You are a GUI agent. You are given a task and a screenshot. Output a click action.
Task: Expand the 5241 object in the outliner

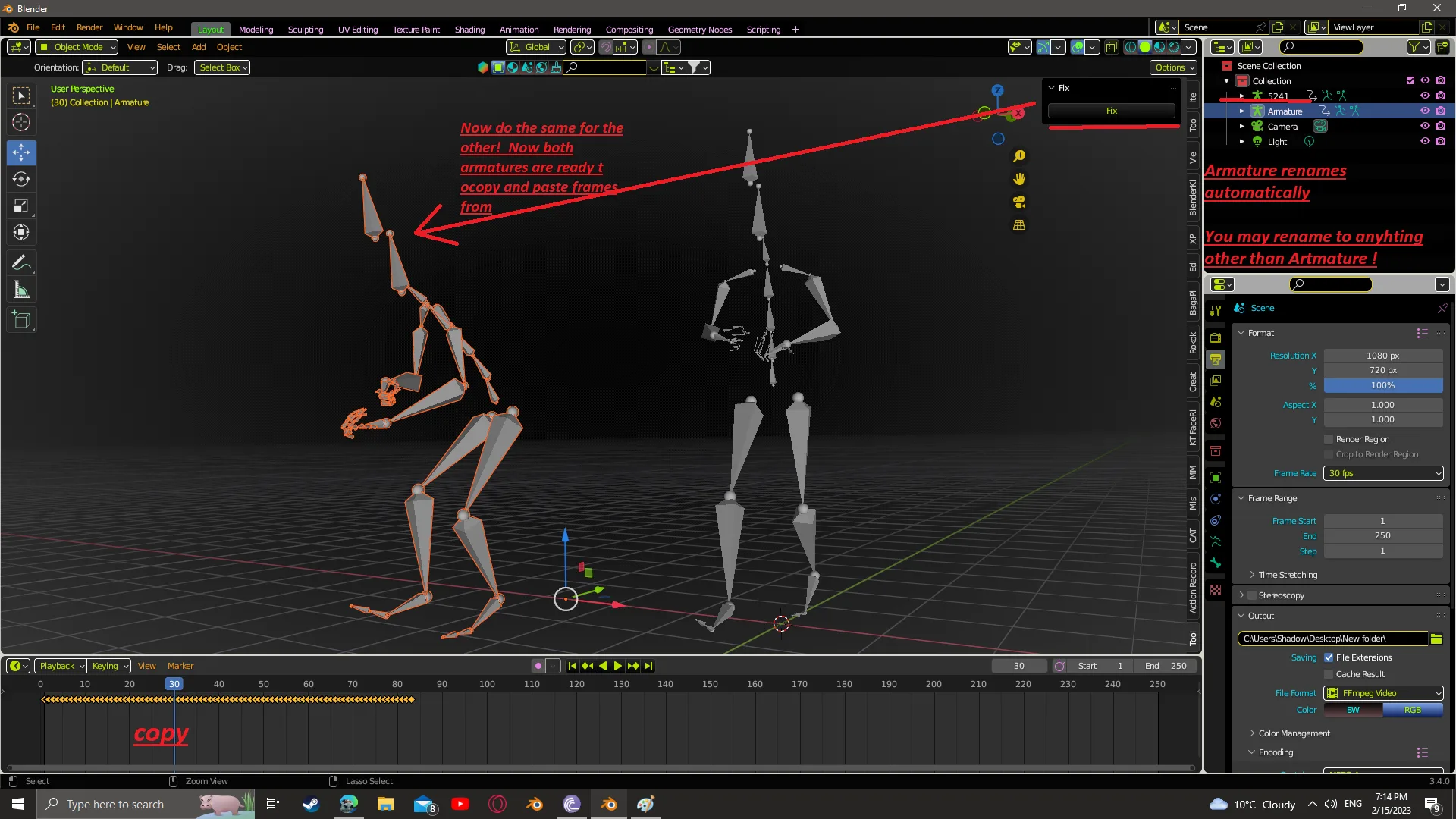[x=1241, y=96]
